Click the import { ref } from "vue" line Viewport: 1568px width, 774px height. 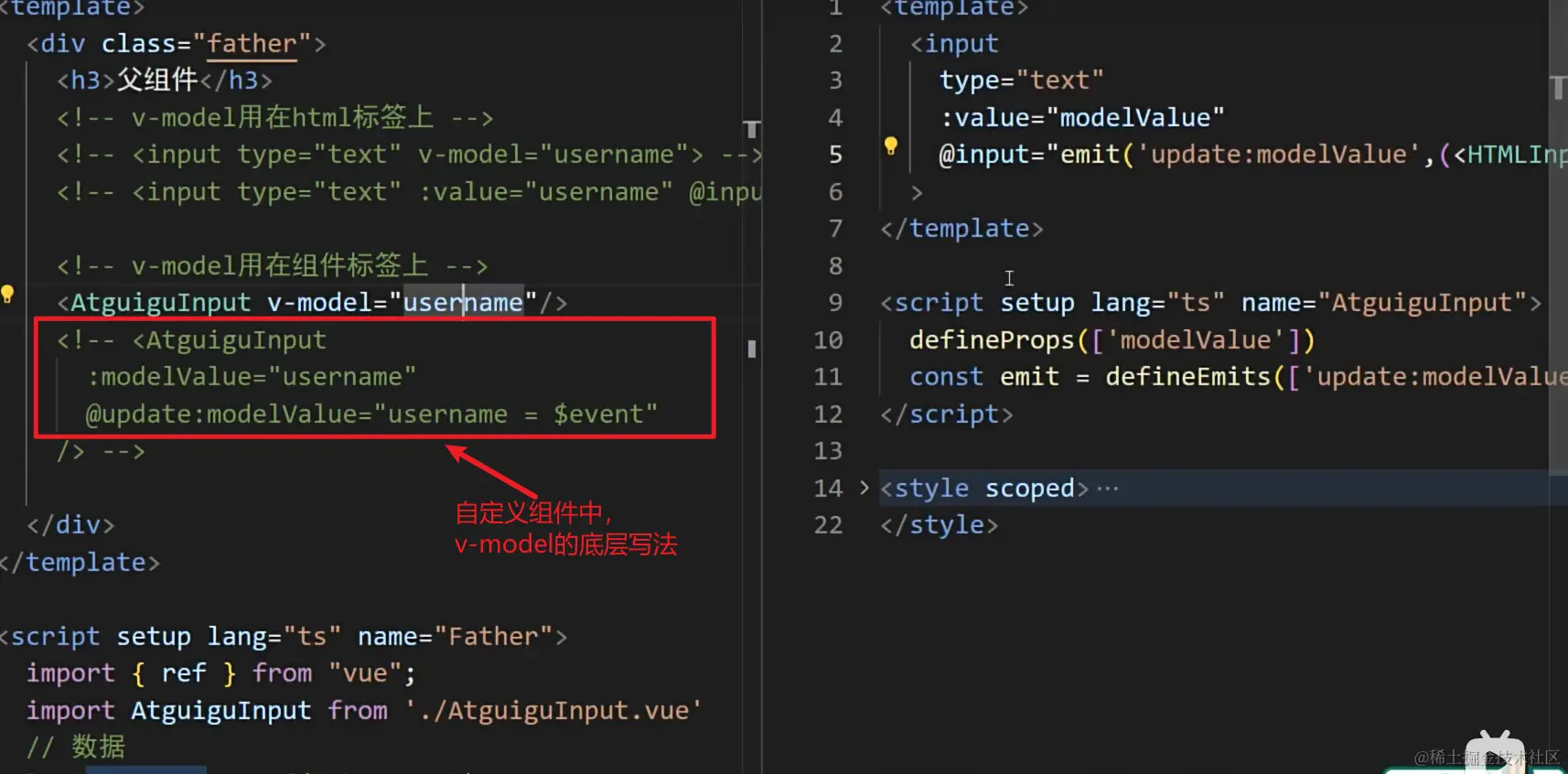coord(221,673)
